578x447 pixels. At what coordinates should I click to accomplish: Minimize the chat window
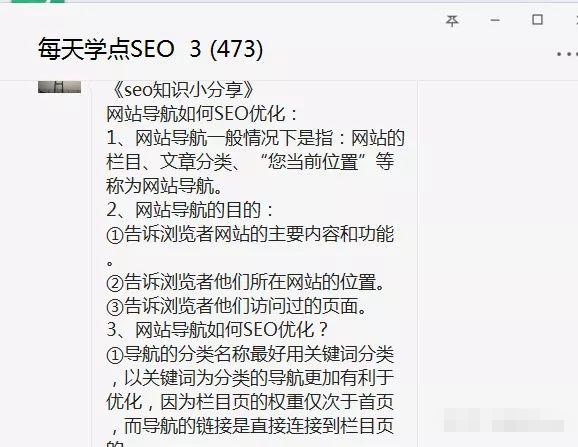pyautogui.click(x=495, y=20)
